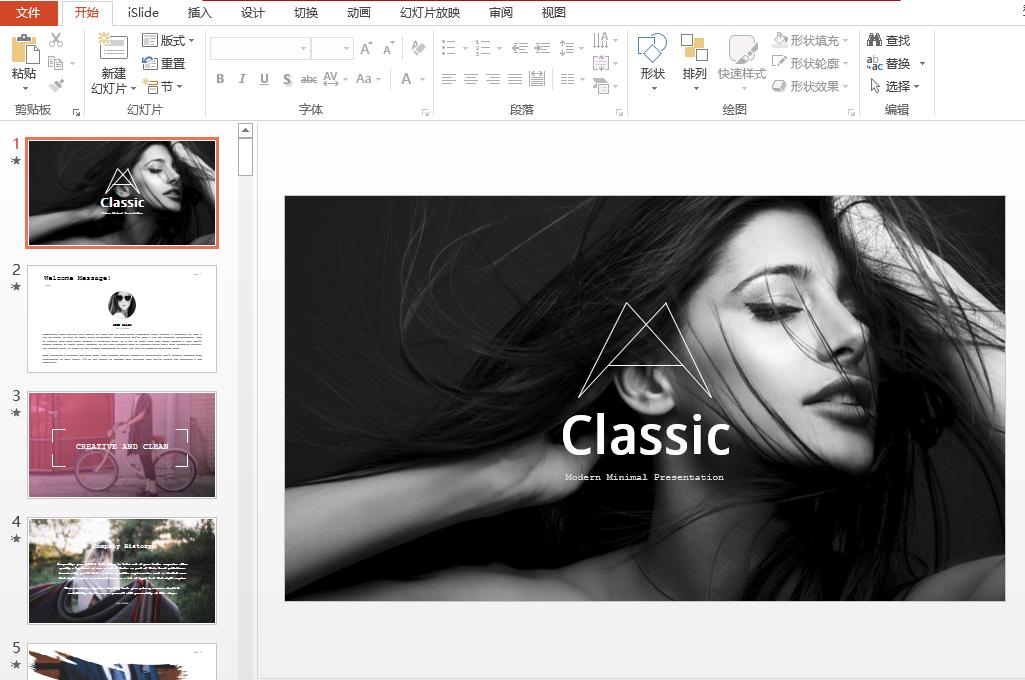The height and width of the screenshot is (680, 1025).
Task: Click the Format Painter brush icon
Action: pos(56,86)
